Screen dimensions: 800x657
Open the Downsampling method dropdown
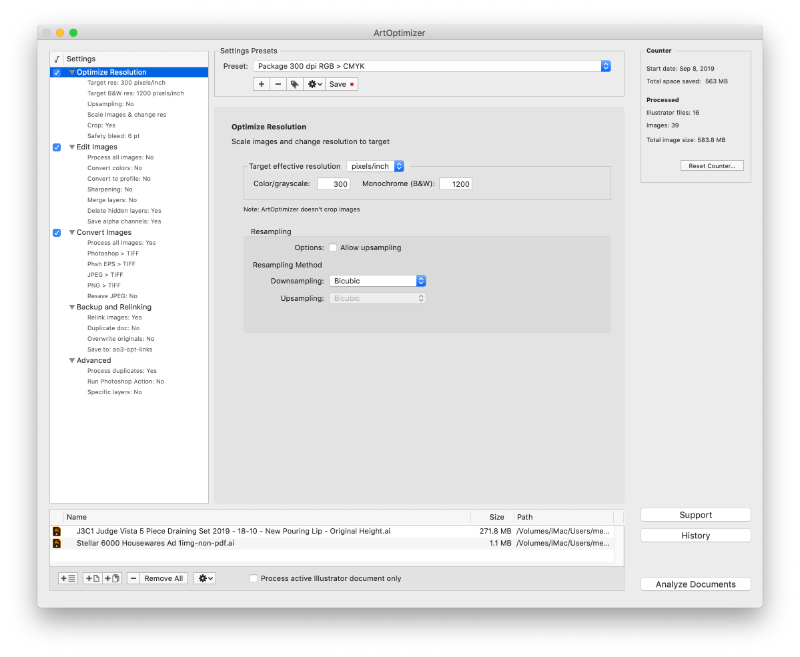[378, 281]
